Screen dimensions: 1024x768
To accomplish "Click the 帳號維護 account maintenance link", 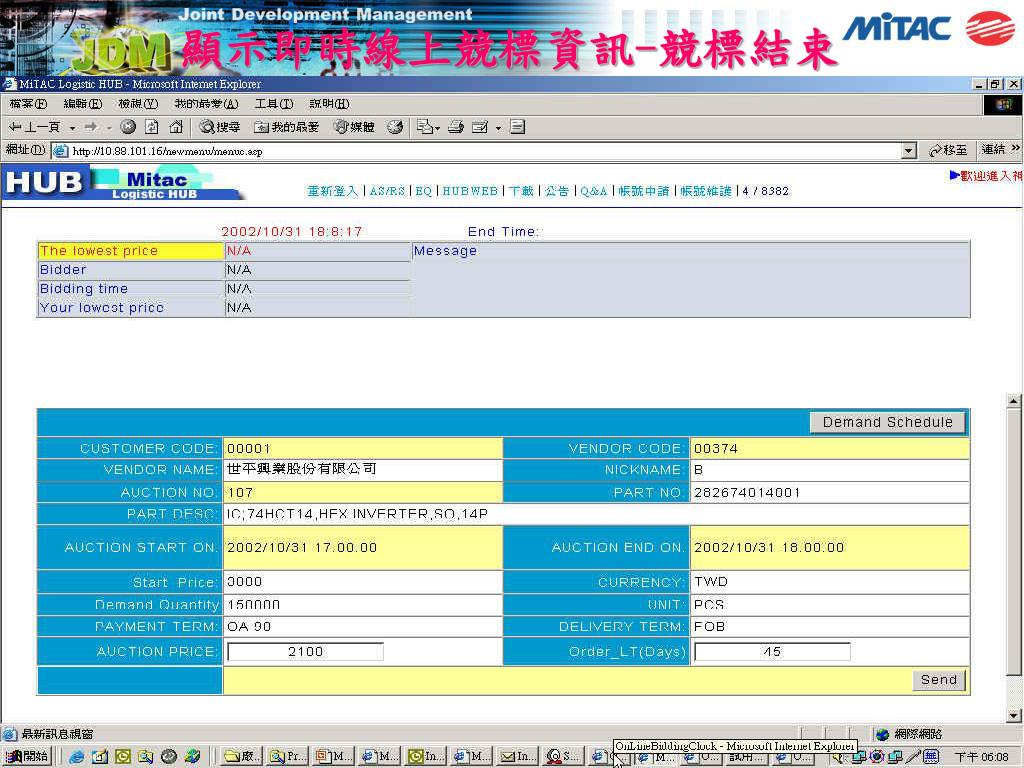I will (706, 191).
